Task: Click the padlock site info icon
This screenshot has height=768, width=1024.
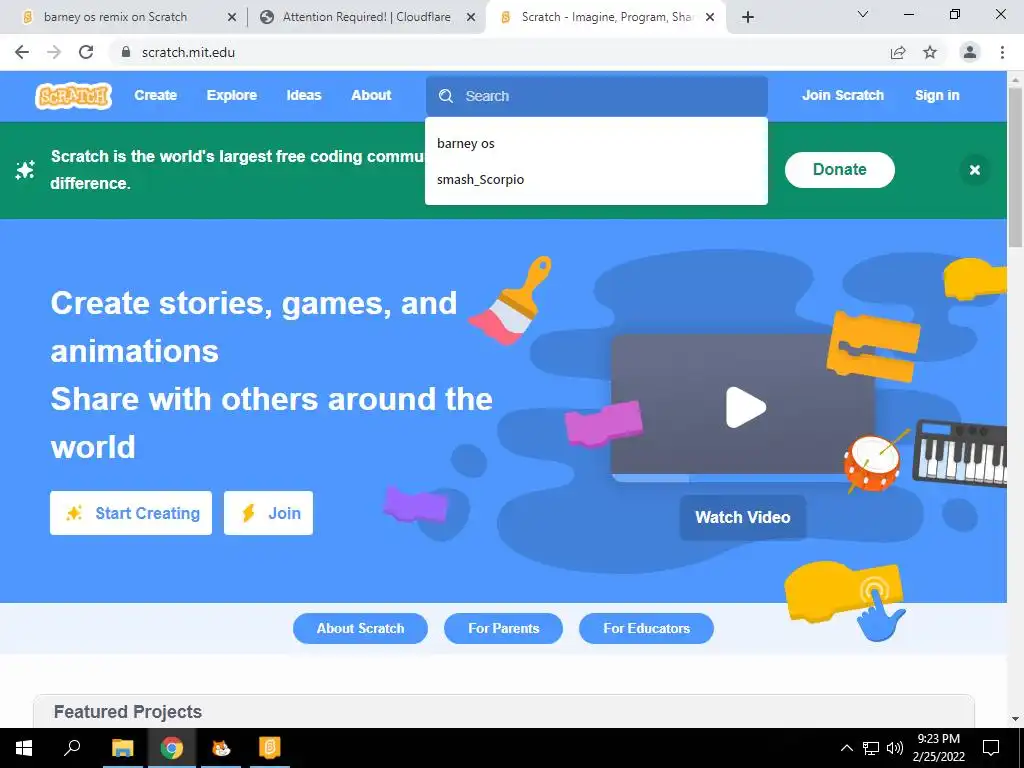Action: click(x=126, y=52)
